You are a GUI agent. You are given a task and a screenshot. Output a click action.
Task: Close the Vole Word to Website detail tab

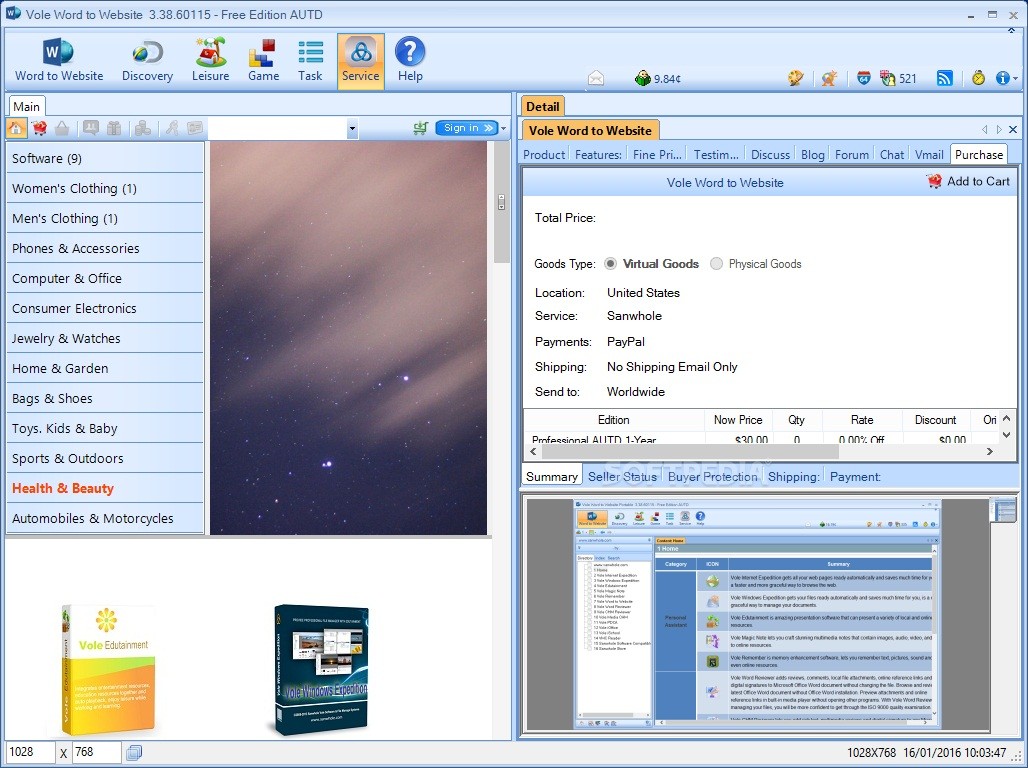tap(1013, 130)
